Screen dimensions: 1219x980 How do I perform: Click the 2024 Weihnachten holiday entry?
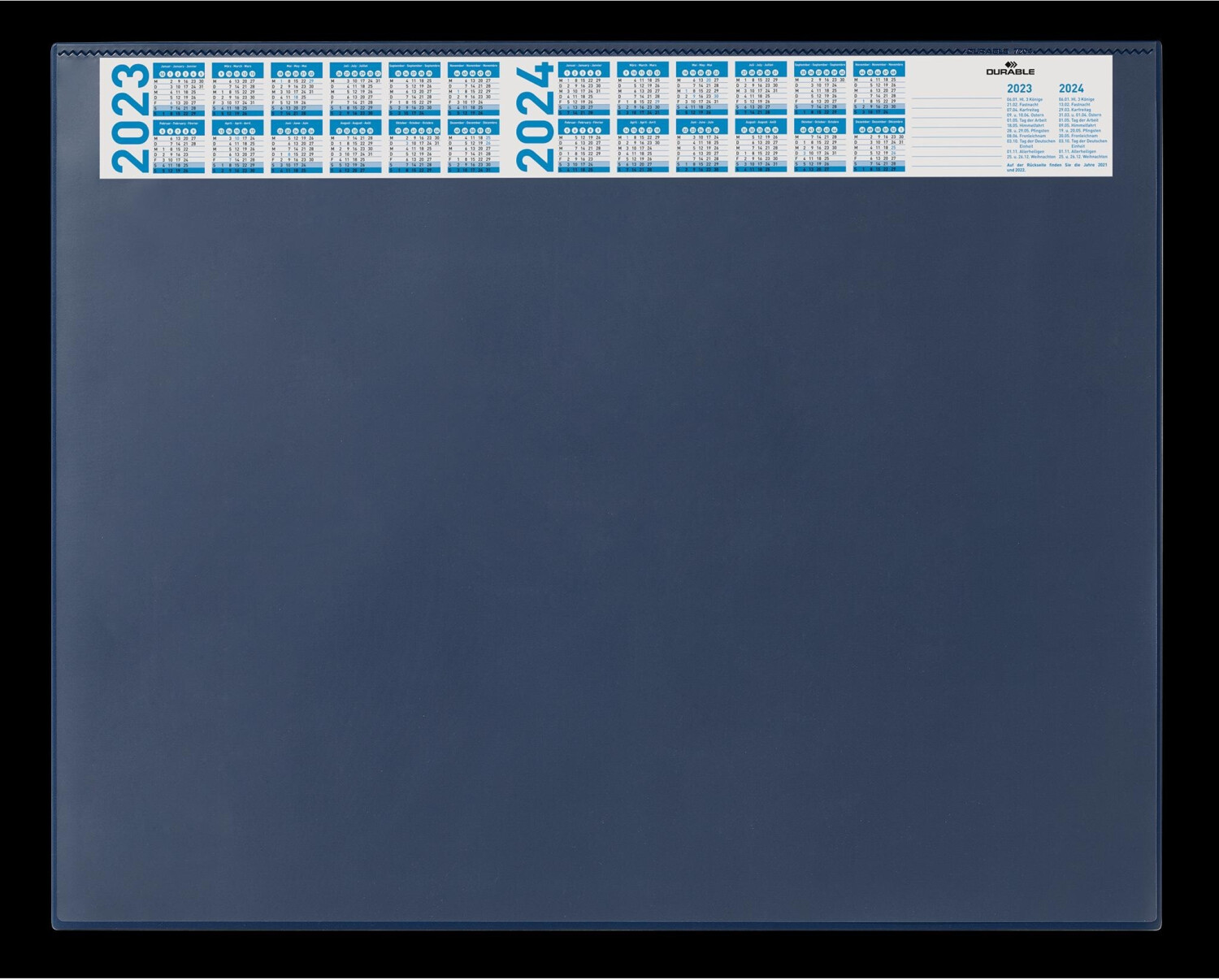click(x=1082, y=157)
